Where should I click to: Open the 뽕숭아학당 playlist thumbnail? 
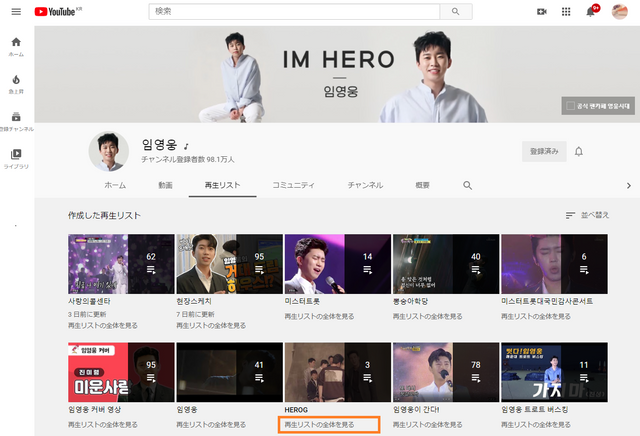coord(446,264)
